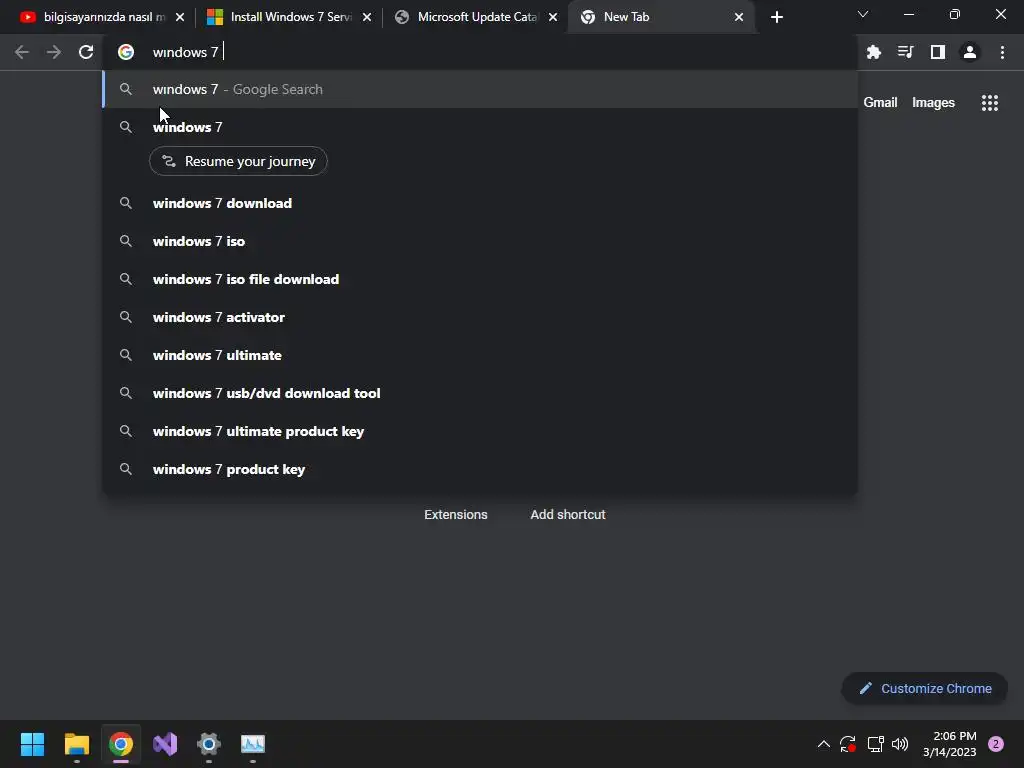Select 'windows 7 ultimate' suggestion

pyautogui.click(x=480, y=355)
